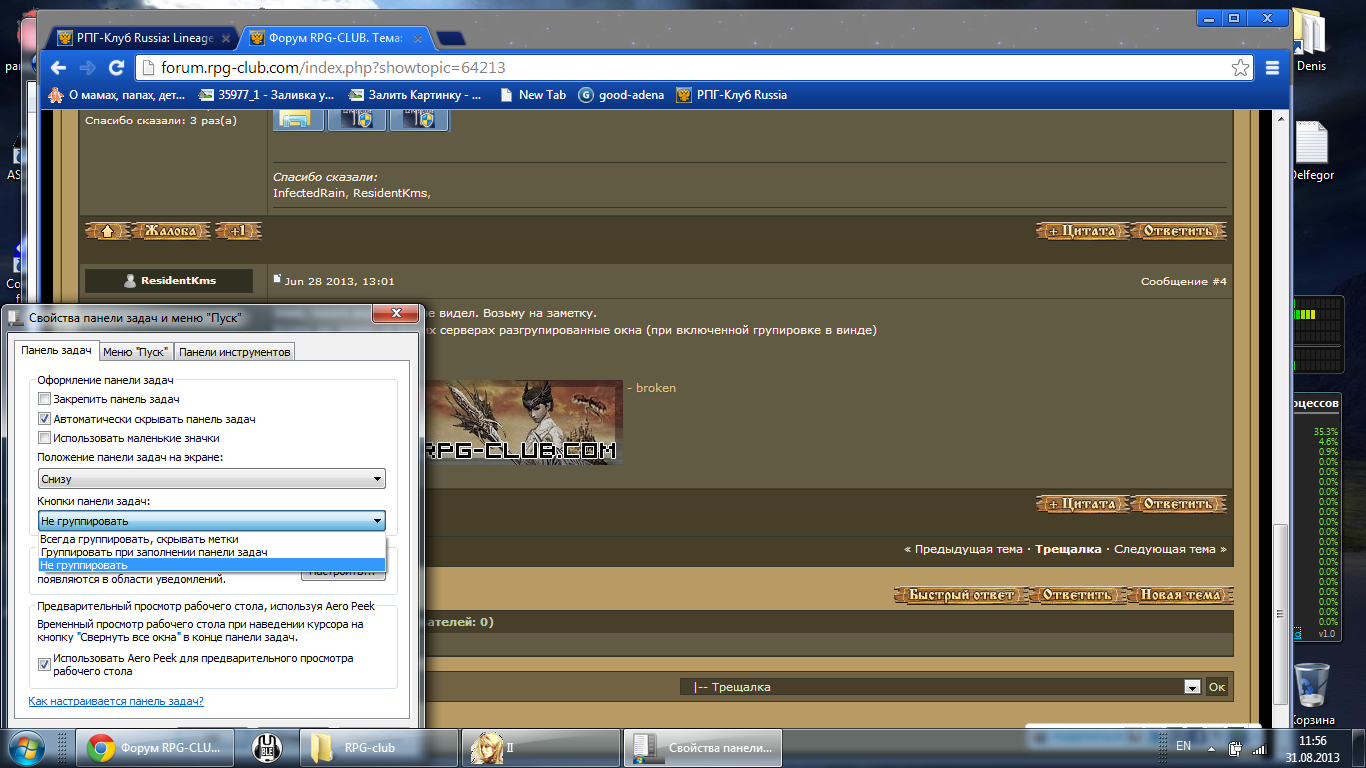The height and width of the screenshot is (768, 1366).
Task: Click ResidentKms user avatar icon
Action: [x=130, y=281]
